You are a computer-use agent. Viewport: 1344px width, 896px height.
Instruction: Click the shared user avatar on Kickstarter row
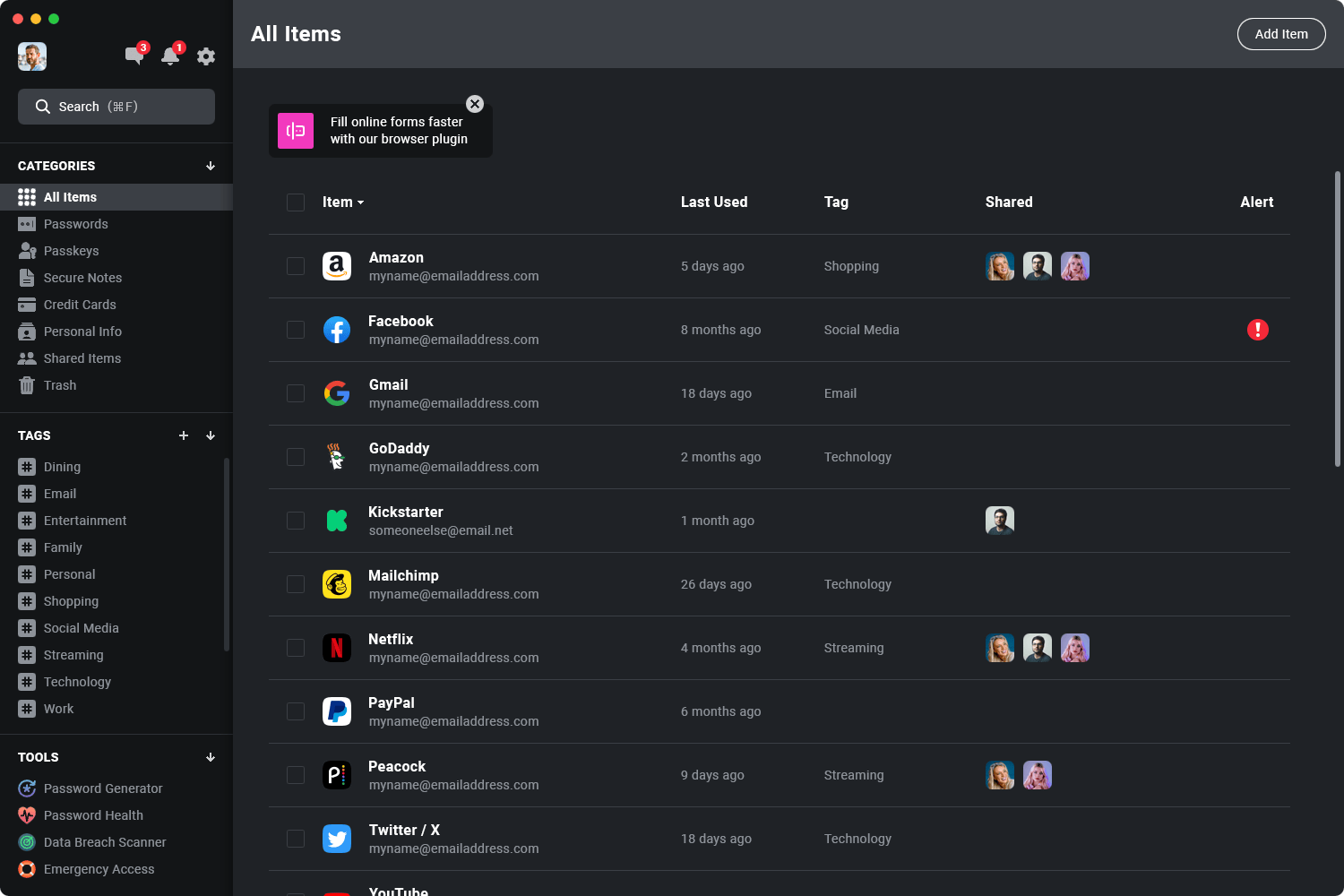click(x=1000, y=521)
